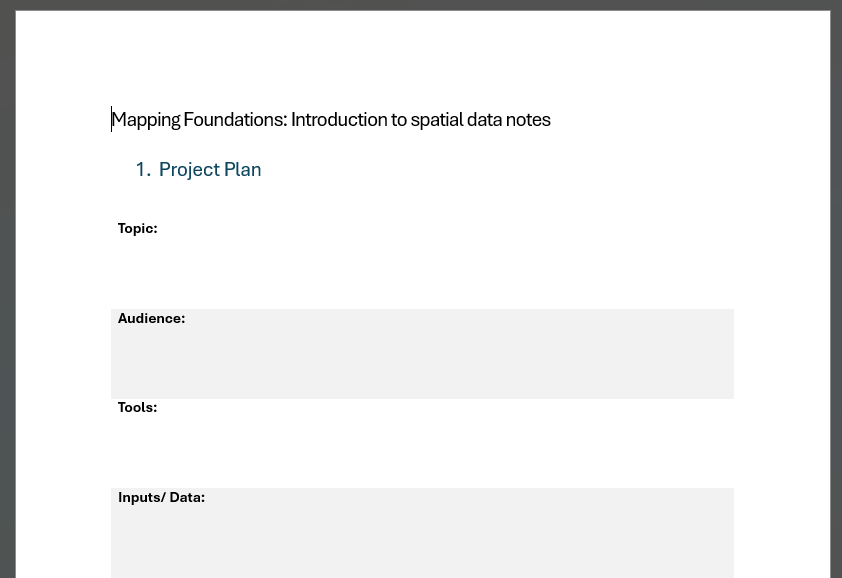Click the word "Project" in the heading

pyautogui.click(x=189, y=170)
